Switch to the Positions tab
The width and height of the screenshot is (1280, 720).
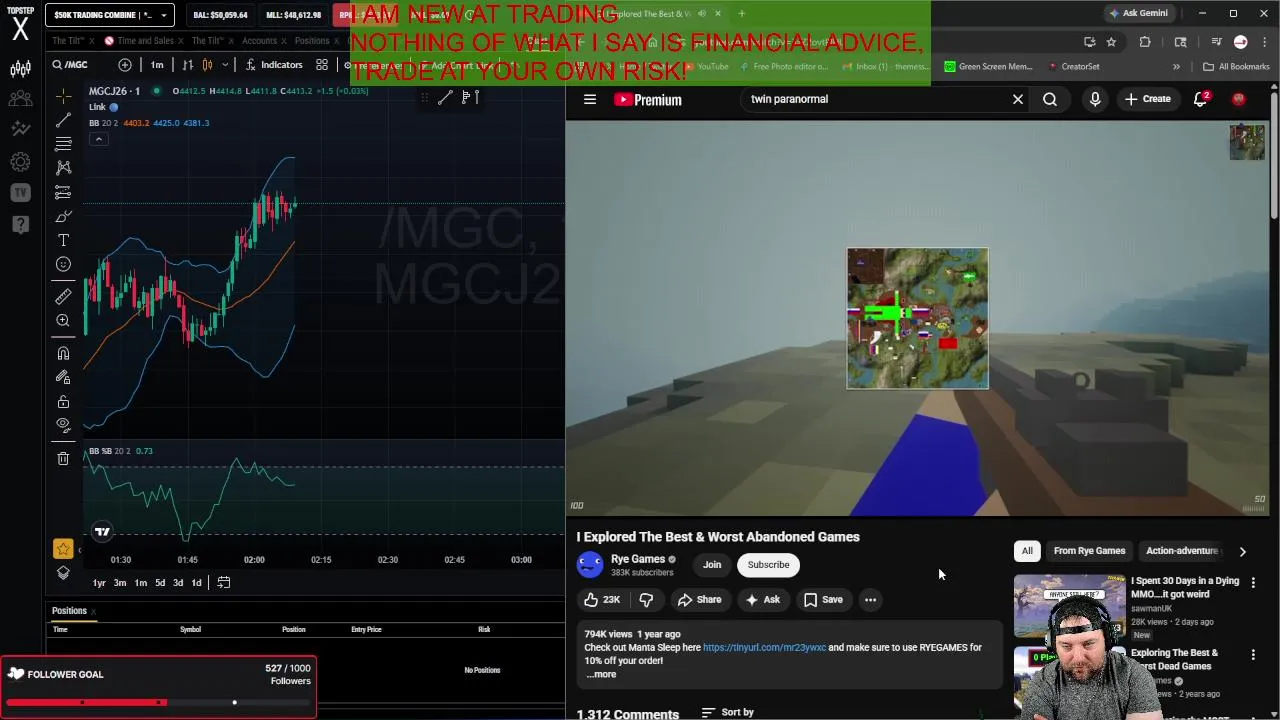(312, 41)
